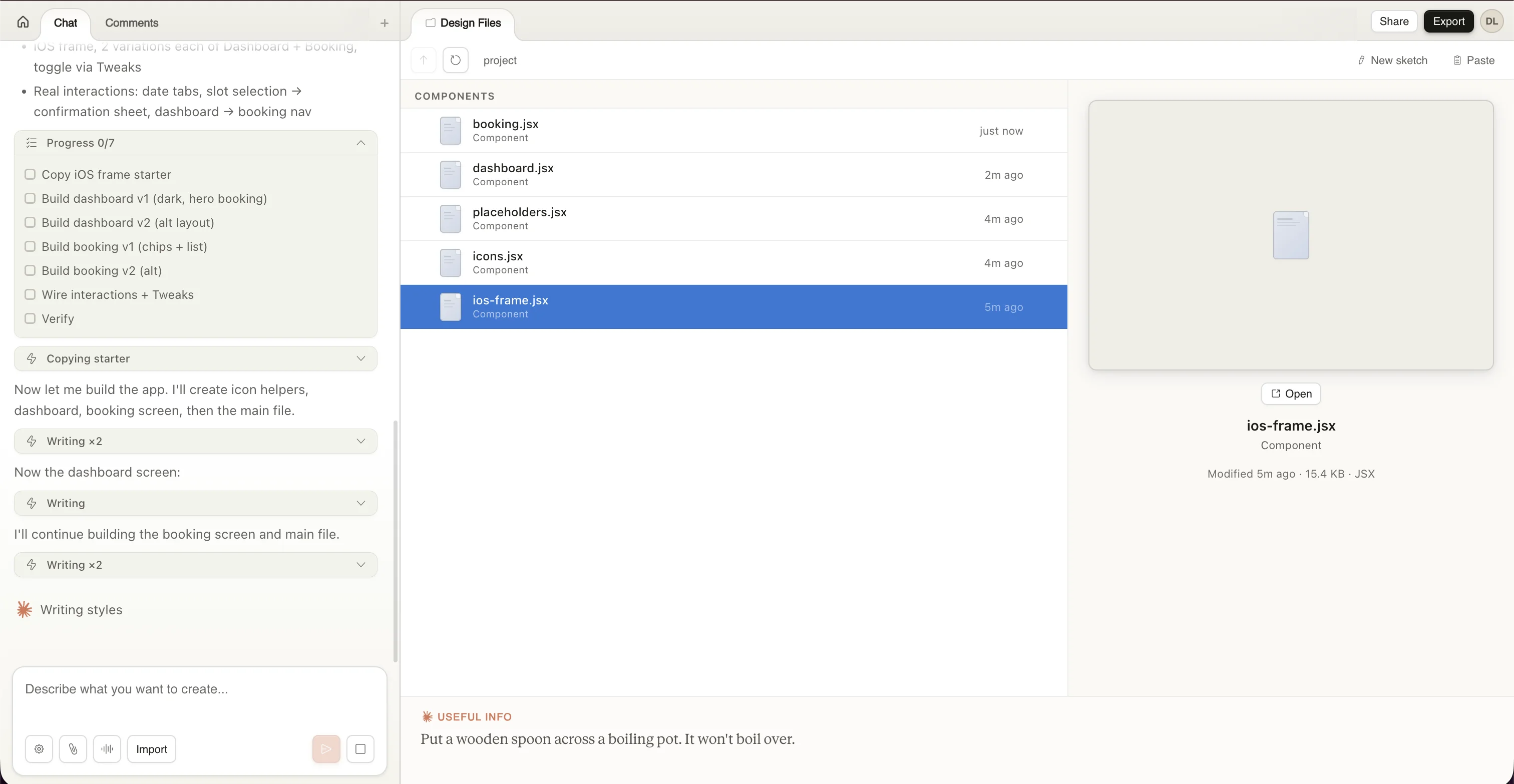Screen dimensions: 1514x784
Task: Click the paperclip attach icon
Action: point(73,749)
